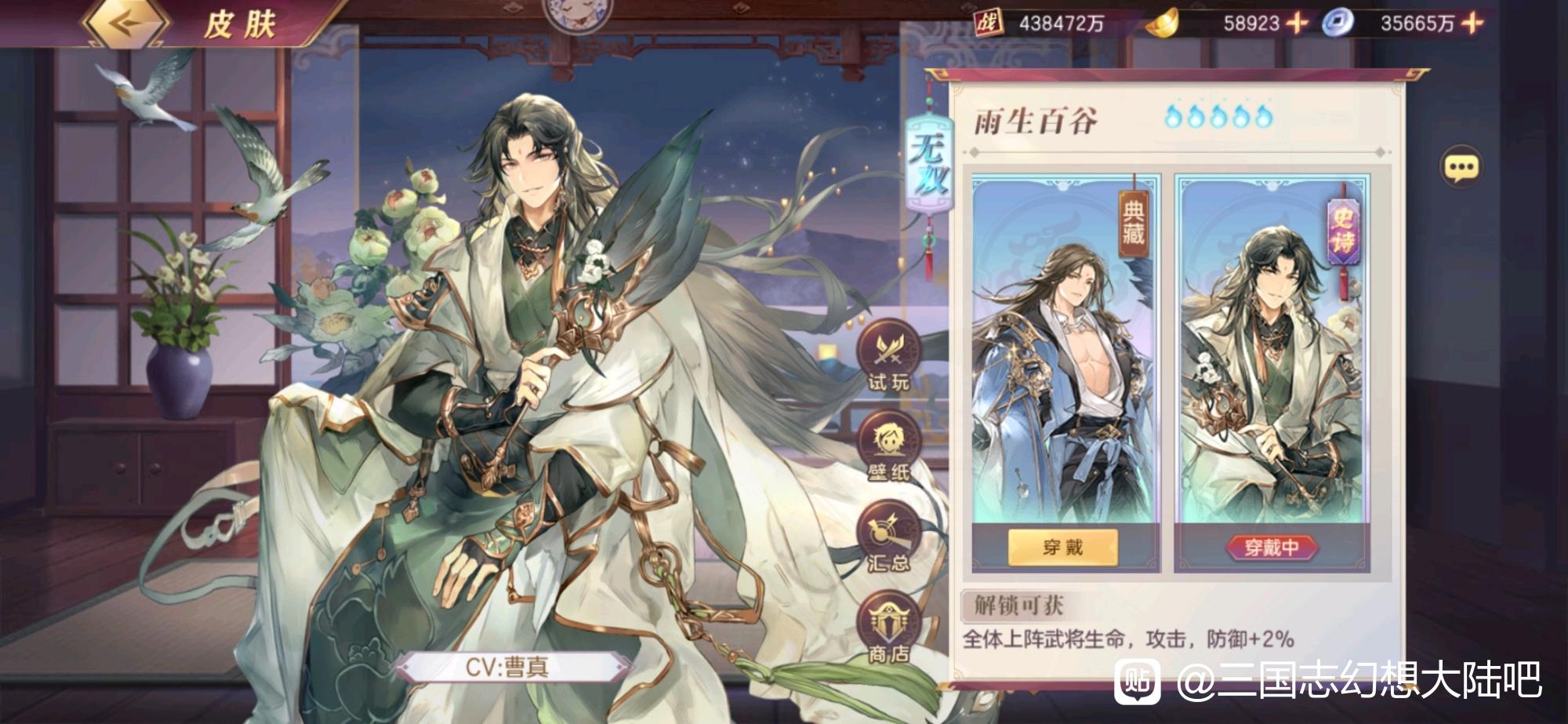The height and width of the screenshot is (724, 1568).
Task: Click the gold ingot currency icon
Action: 1163,24
